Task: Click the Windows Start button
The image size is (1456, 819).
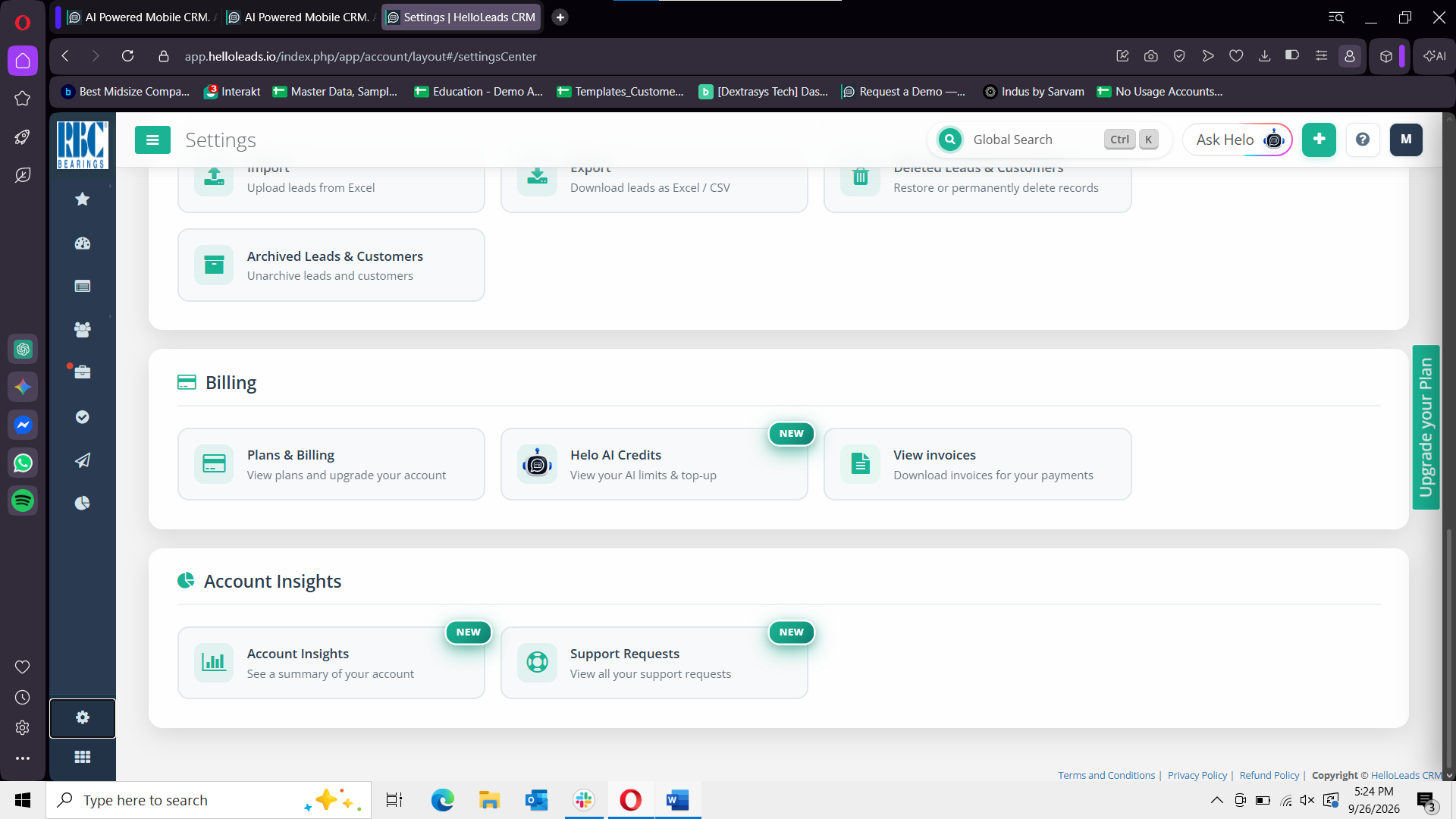Action: [23, 800]
